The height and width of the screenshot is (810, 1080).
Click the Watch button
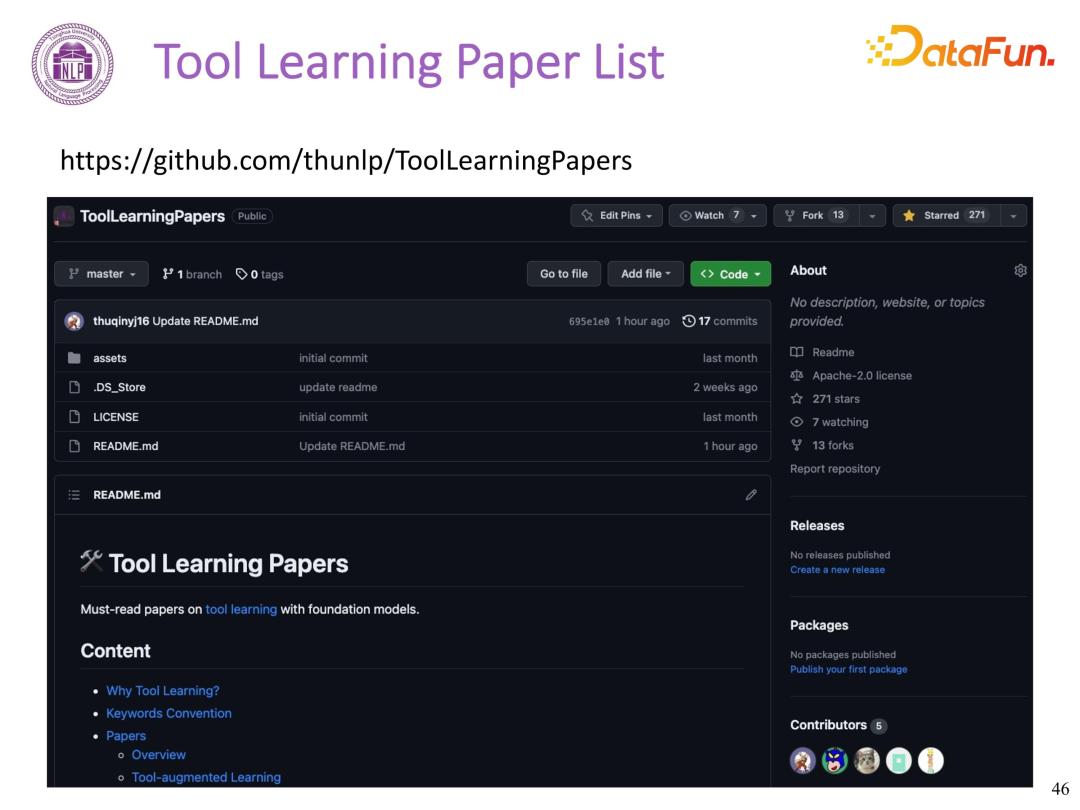pyautogui.click(x=709, y=216)
